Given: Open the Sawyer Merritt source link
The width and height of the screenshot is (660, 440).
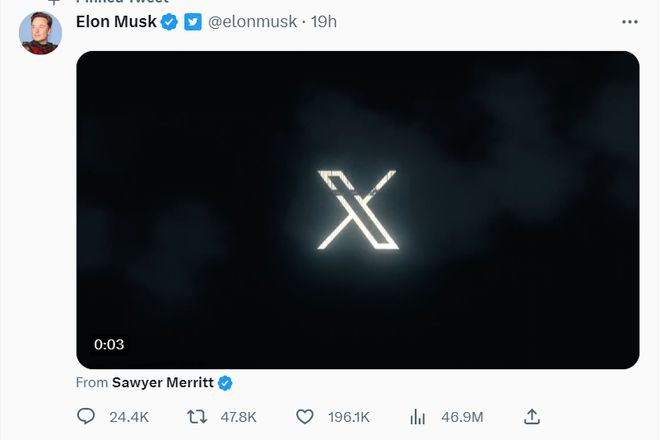Looking at the screenshot, I should coord(163,383).
